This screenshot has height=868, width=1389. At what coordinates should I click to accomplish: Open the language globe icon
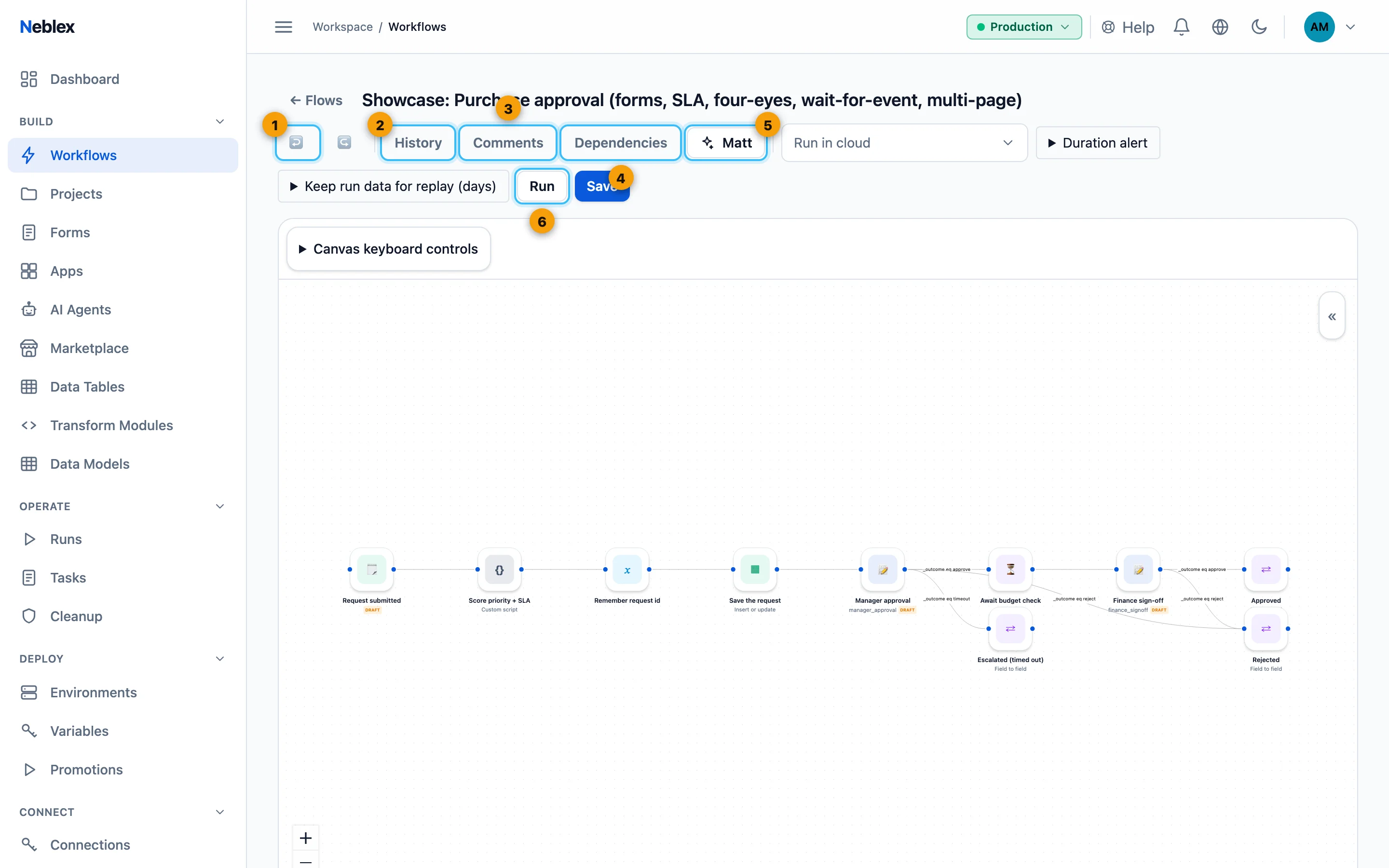tap(1220, 27)
